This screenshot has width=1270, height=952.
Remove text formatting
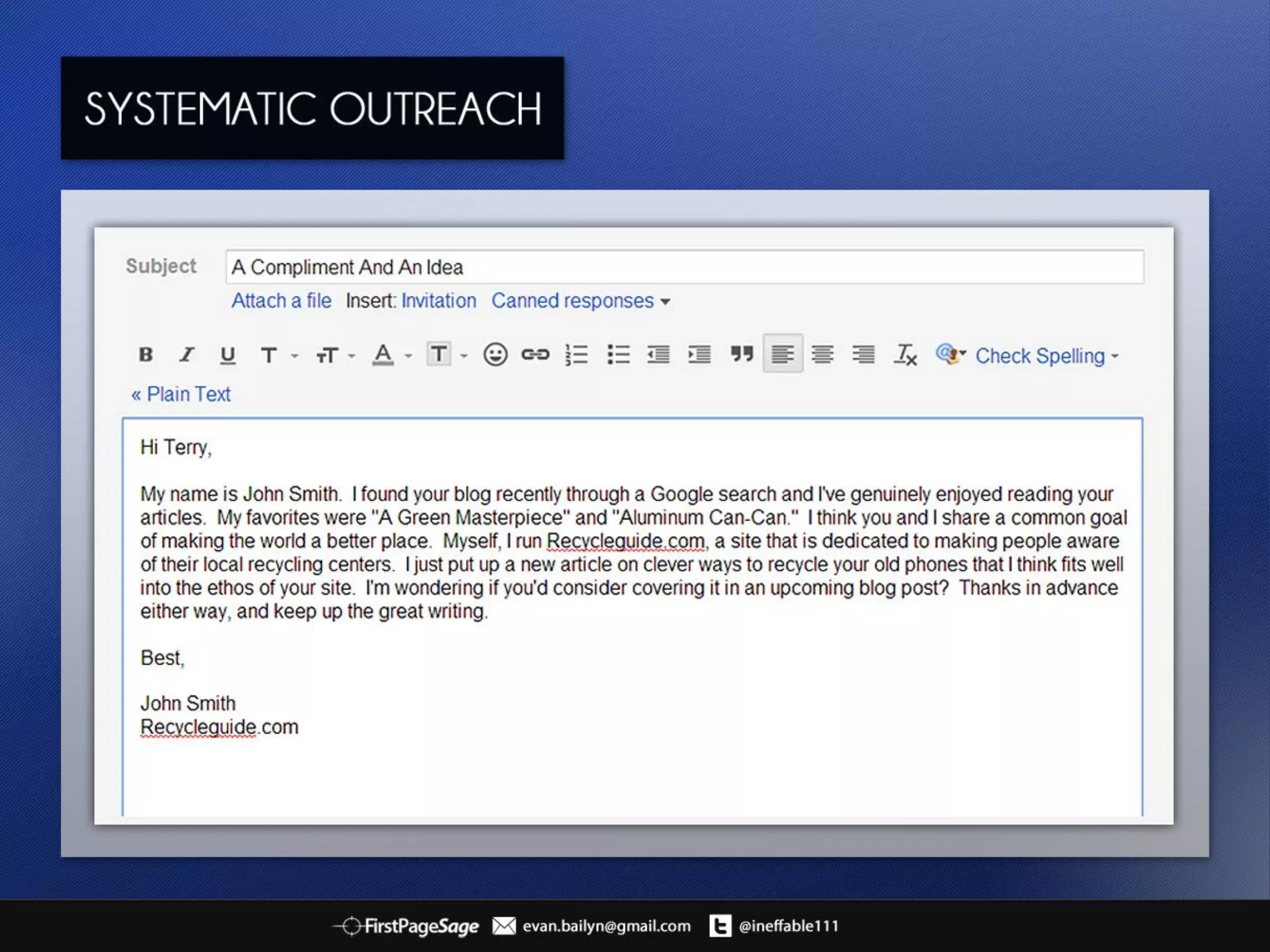pyautogui.click(x=905, y=355)
